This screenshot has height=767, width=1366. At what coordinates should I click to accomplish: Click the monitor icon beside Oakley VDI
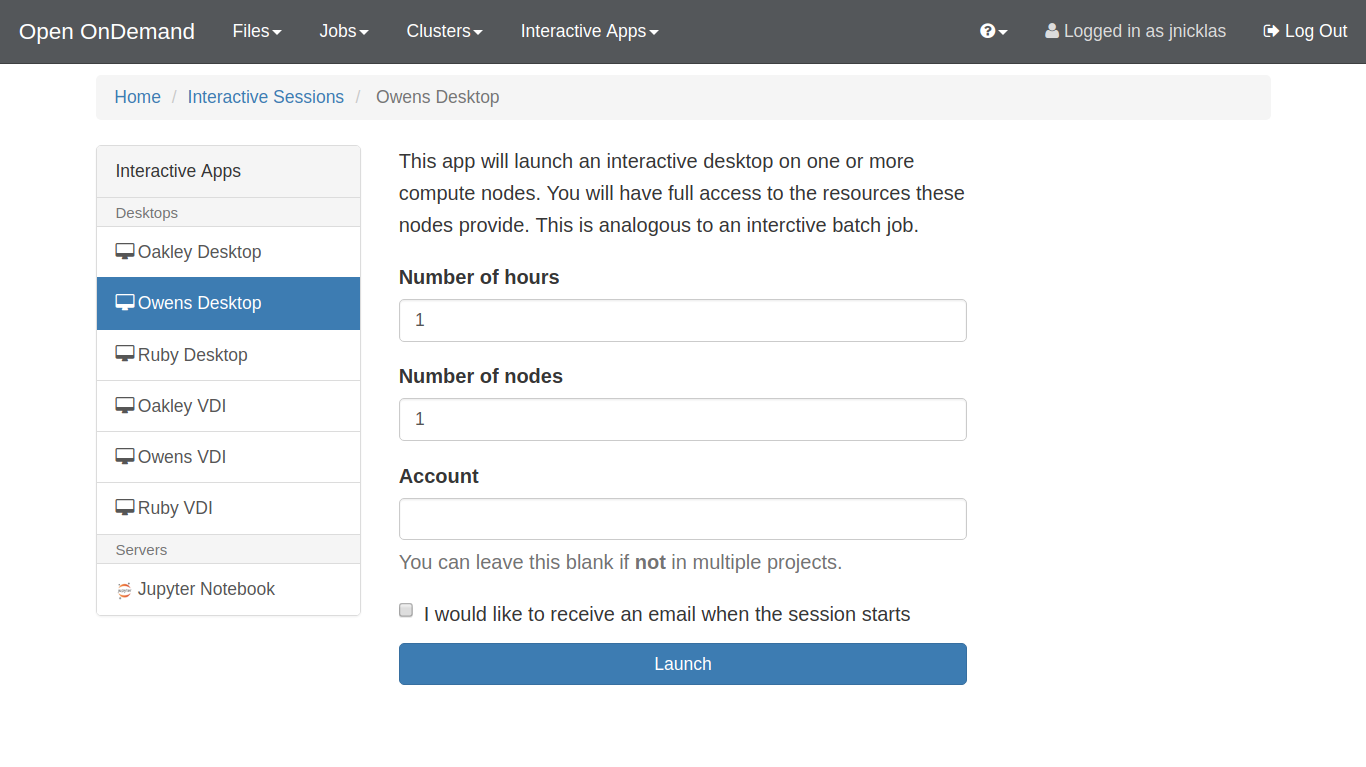[x=125, y=406]
